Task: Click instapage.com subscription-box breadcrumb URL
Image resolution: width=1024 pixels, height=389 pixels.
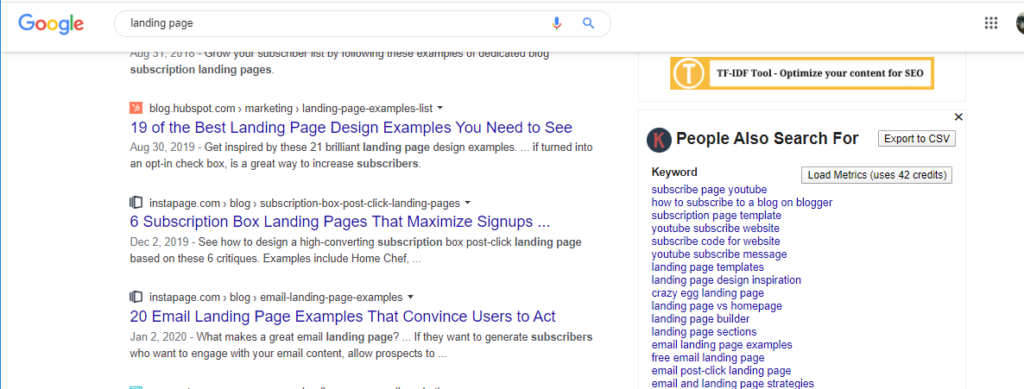Action: pyautogui.click(x=304, y=202)
